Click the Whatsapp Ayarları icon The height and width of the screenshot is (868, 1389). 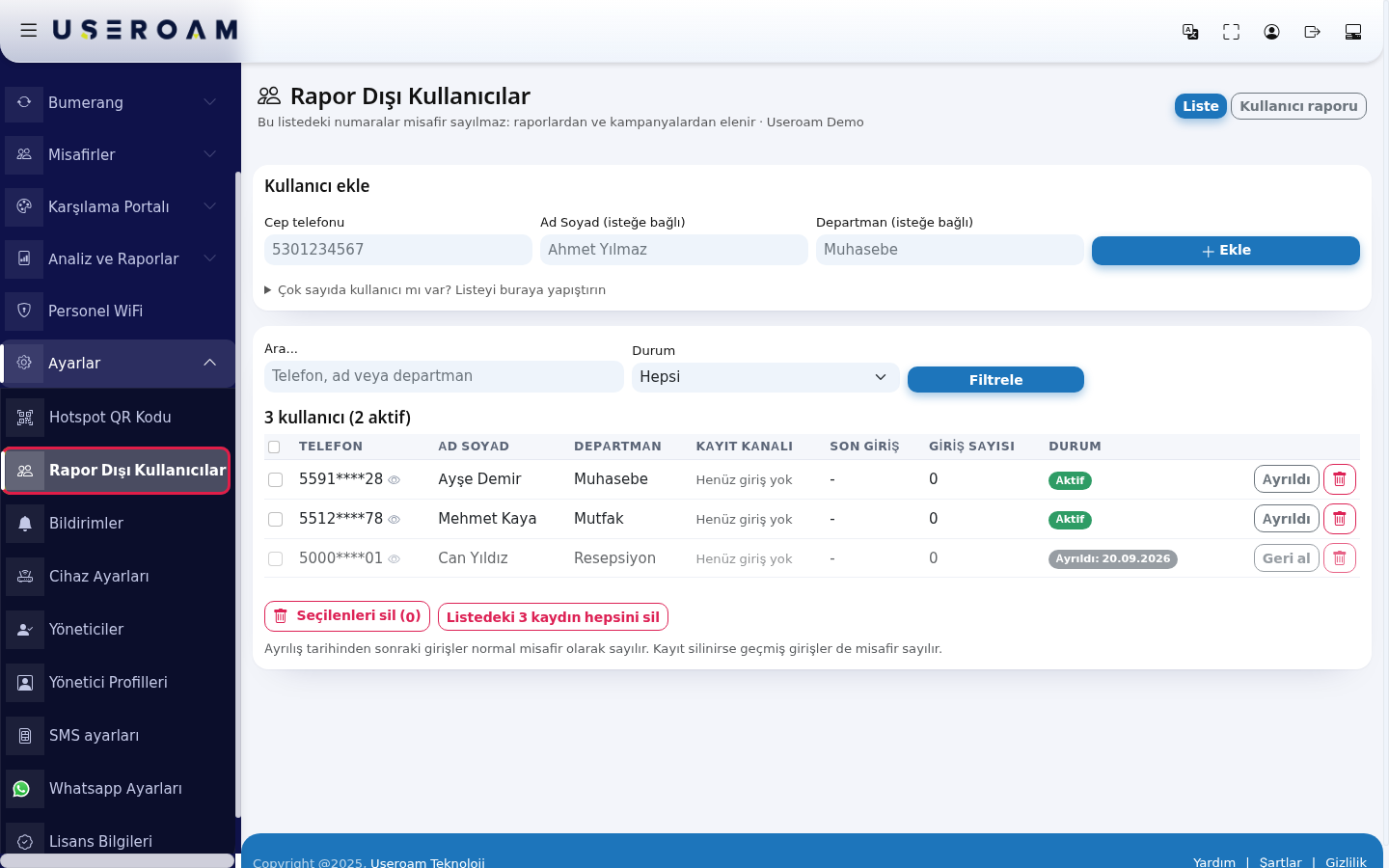(21, 789)
